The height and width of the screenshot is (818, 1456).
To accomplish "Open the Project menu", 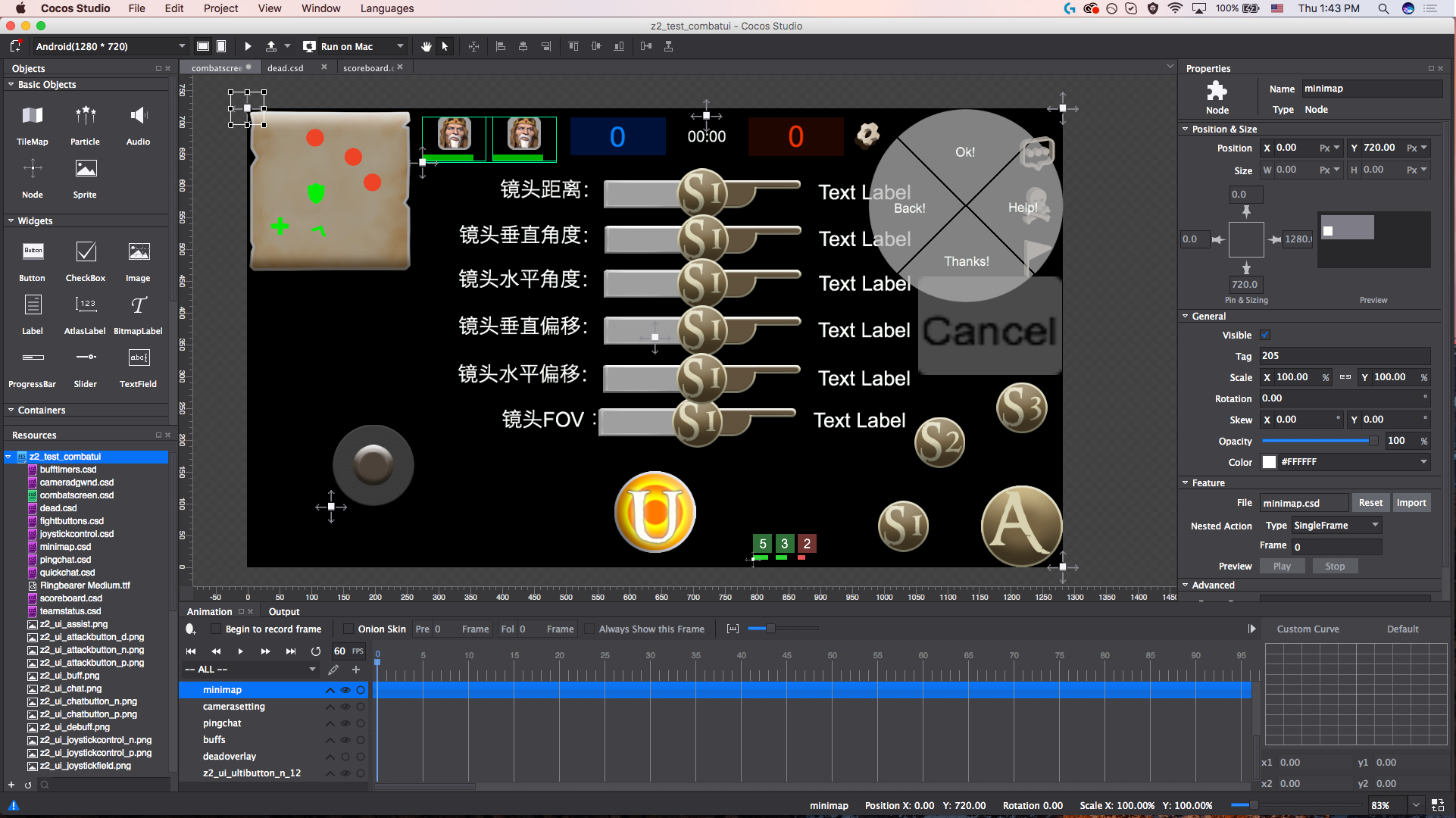I will tap(220, 8).
